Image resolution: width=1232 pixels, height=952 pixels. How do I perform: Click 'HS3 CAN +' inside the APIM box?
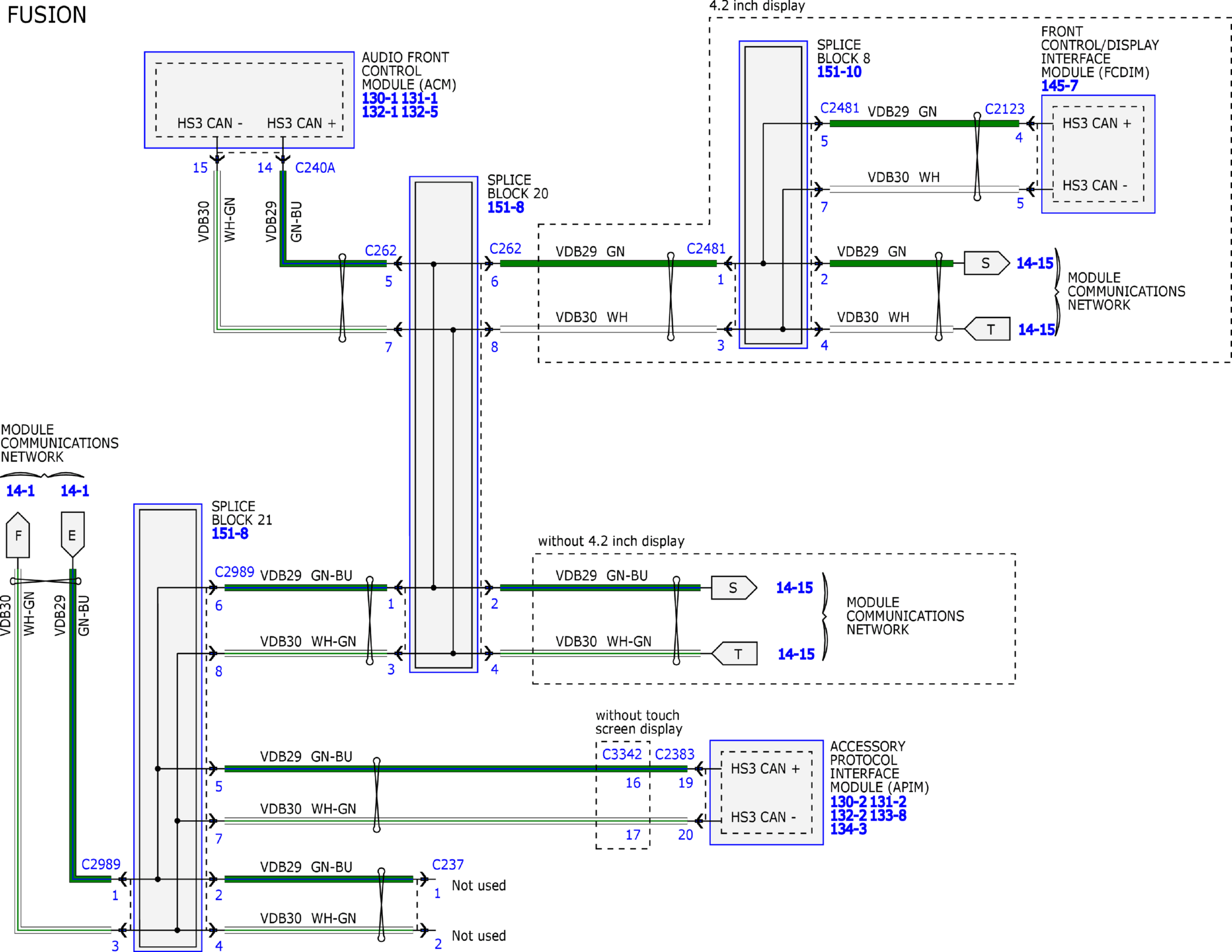765,769
